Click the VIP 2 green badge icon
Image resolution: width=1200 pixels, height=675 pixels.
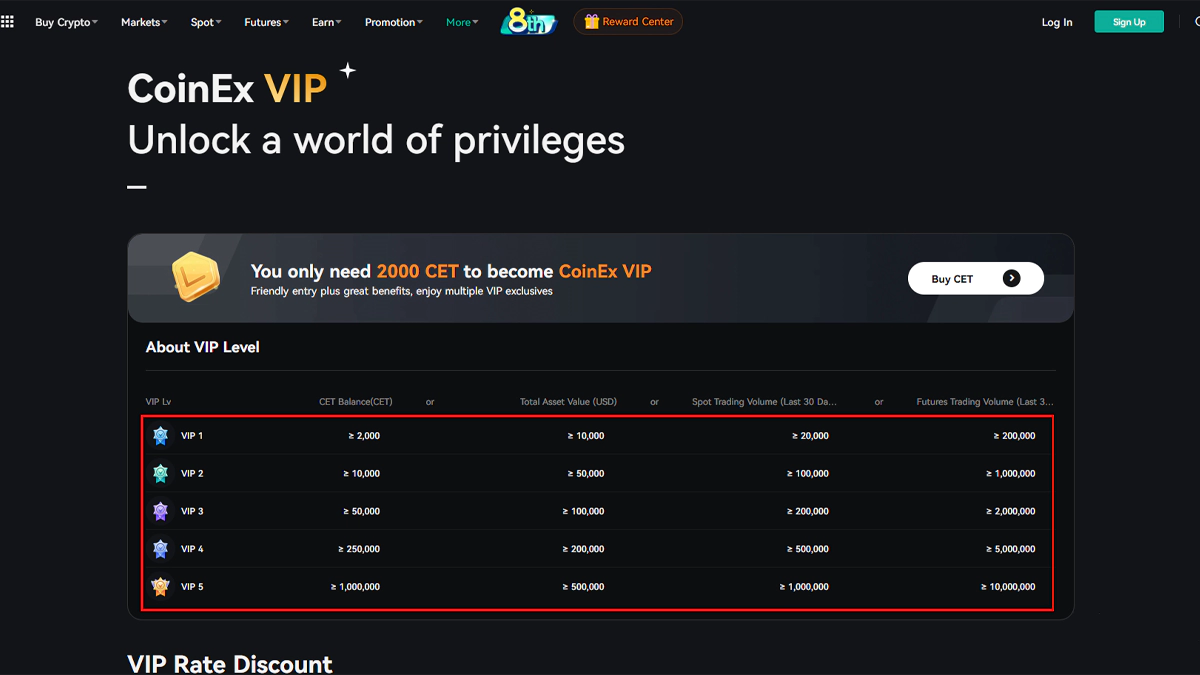(160, 473)
